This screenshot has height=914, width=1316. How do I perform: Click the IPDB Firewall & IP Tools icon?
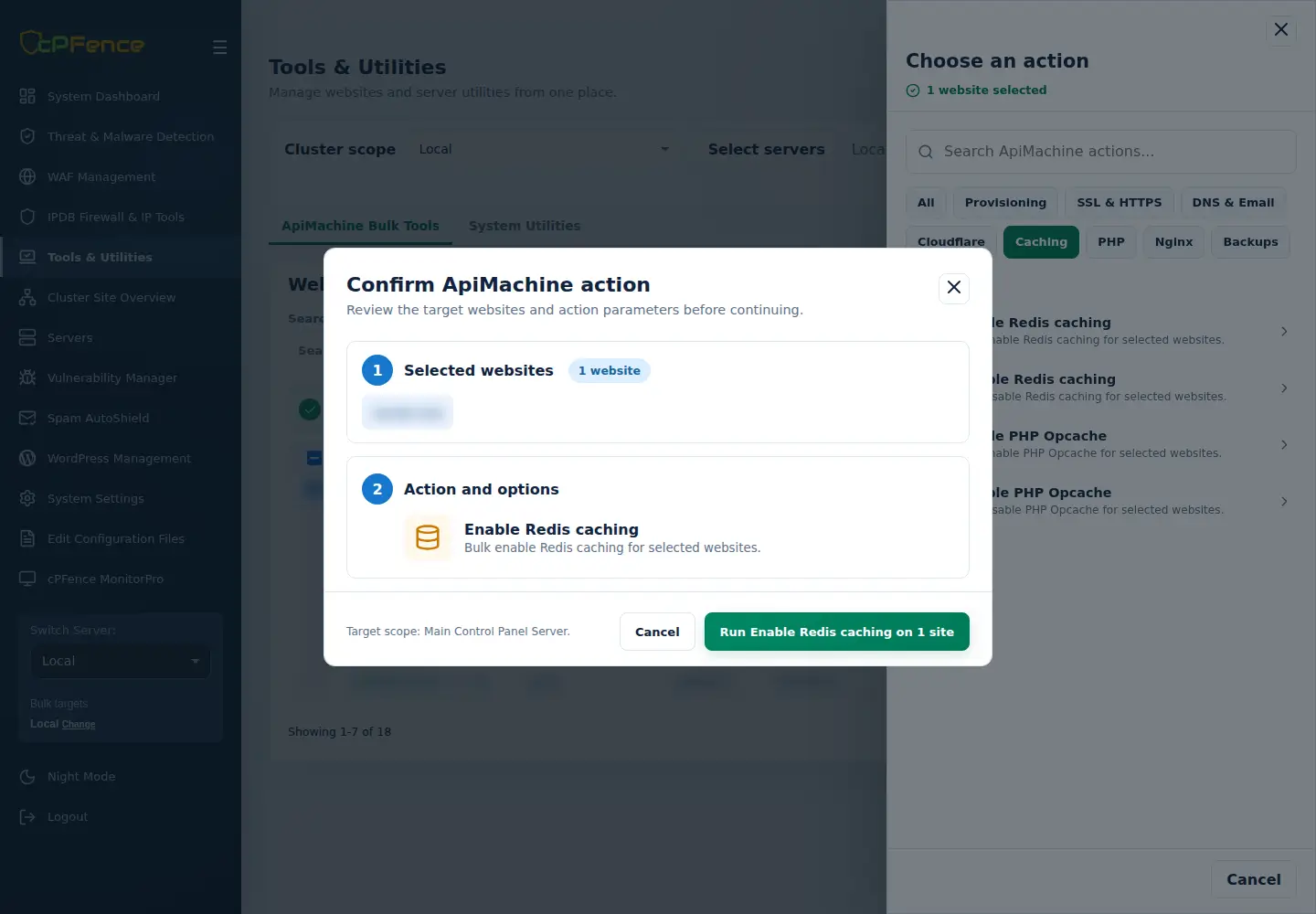point(27,217)
